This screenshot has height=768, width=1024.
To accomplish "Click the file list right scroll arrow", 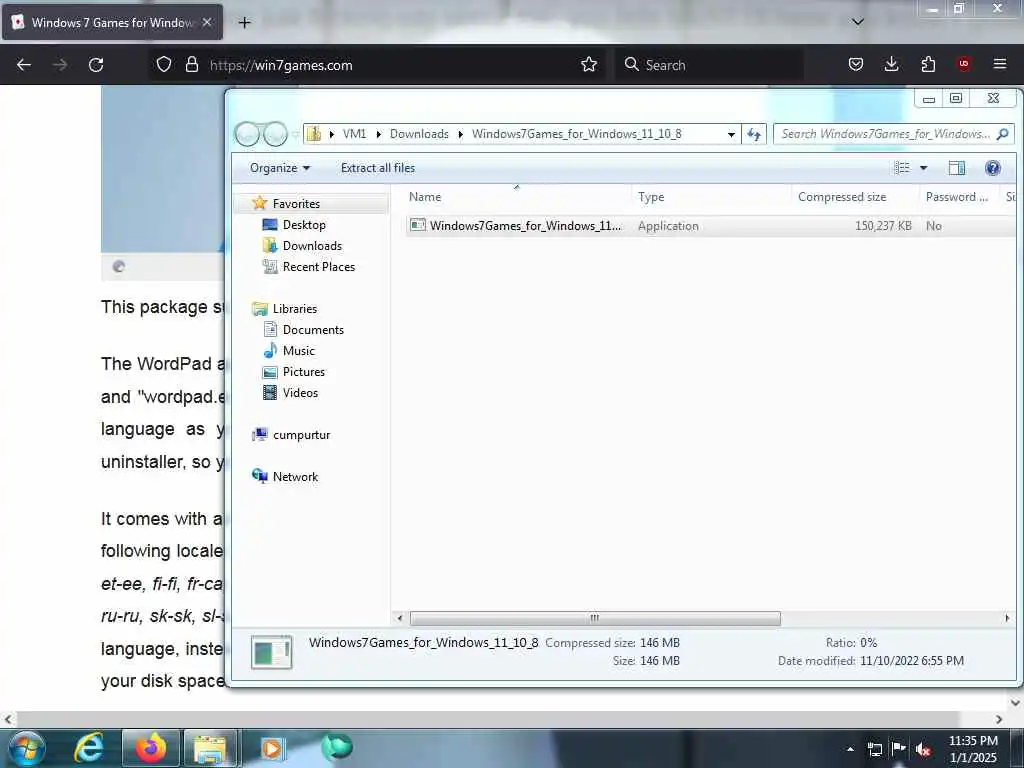I will [x=1006, y=618].
